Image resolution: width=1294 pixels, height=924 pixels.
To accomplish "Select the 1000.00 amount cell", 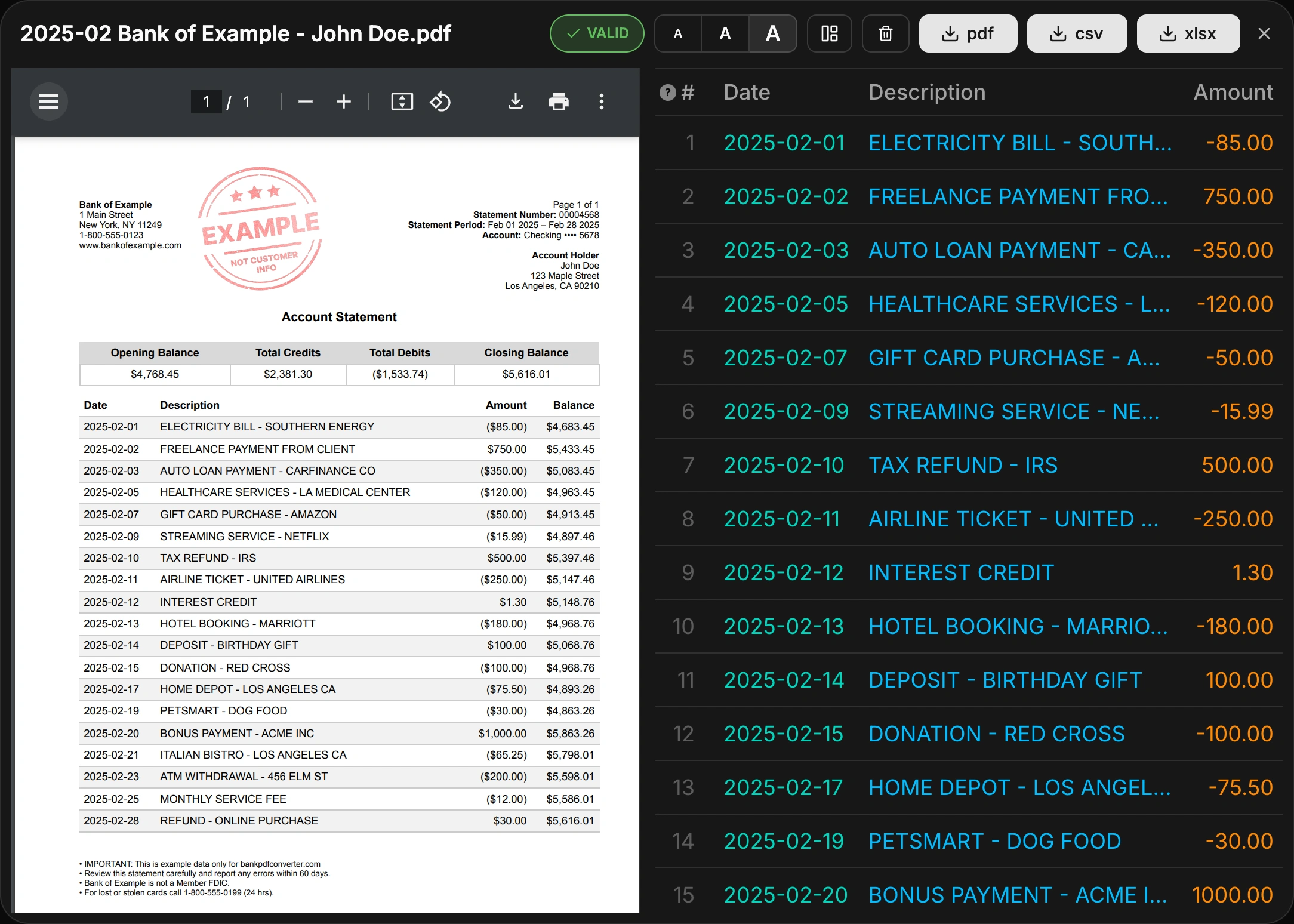I will pyautogui.click(x=1233, y=895).
